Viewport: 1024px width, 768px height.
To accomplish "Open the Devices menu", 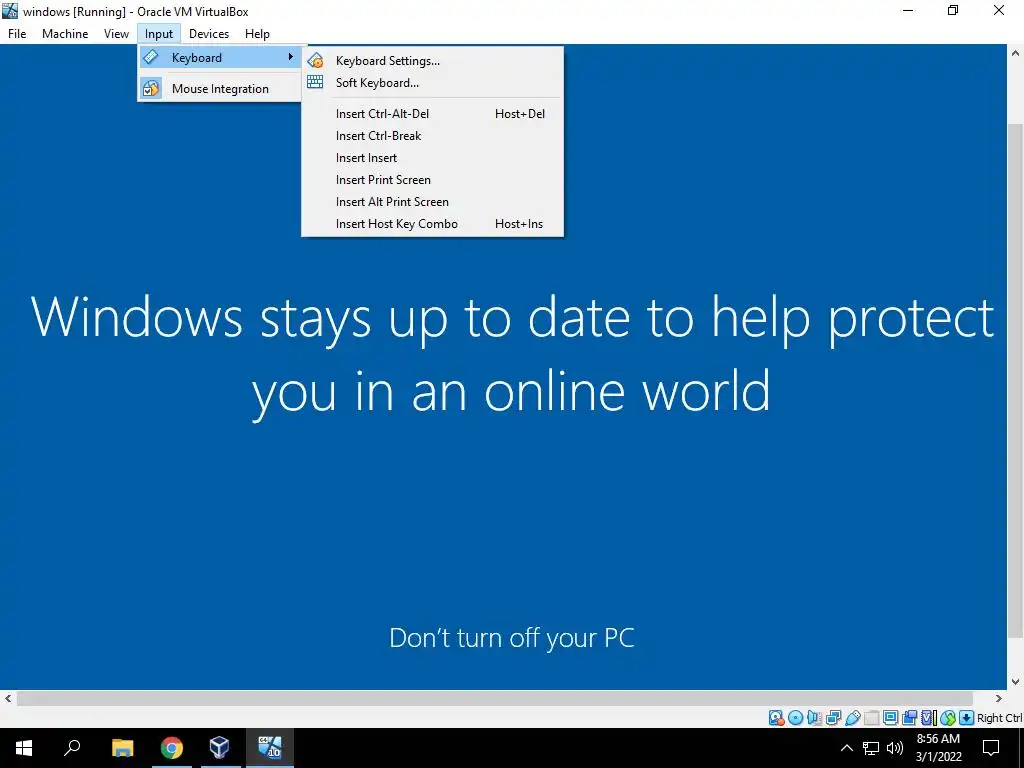I will (x=209, y=33).
